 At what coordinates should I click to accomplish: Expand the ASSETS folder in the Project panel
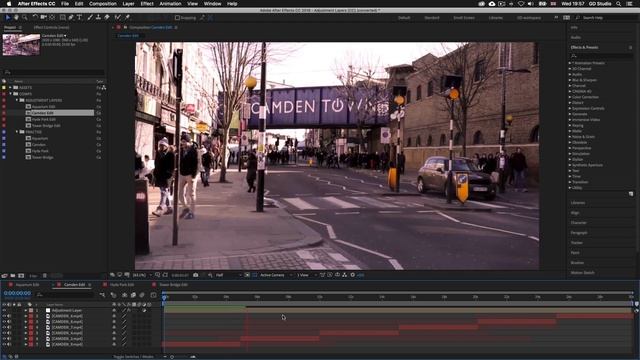[x=10, y=87]
